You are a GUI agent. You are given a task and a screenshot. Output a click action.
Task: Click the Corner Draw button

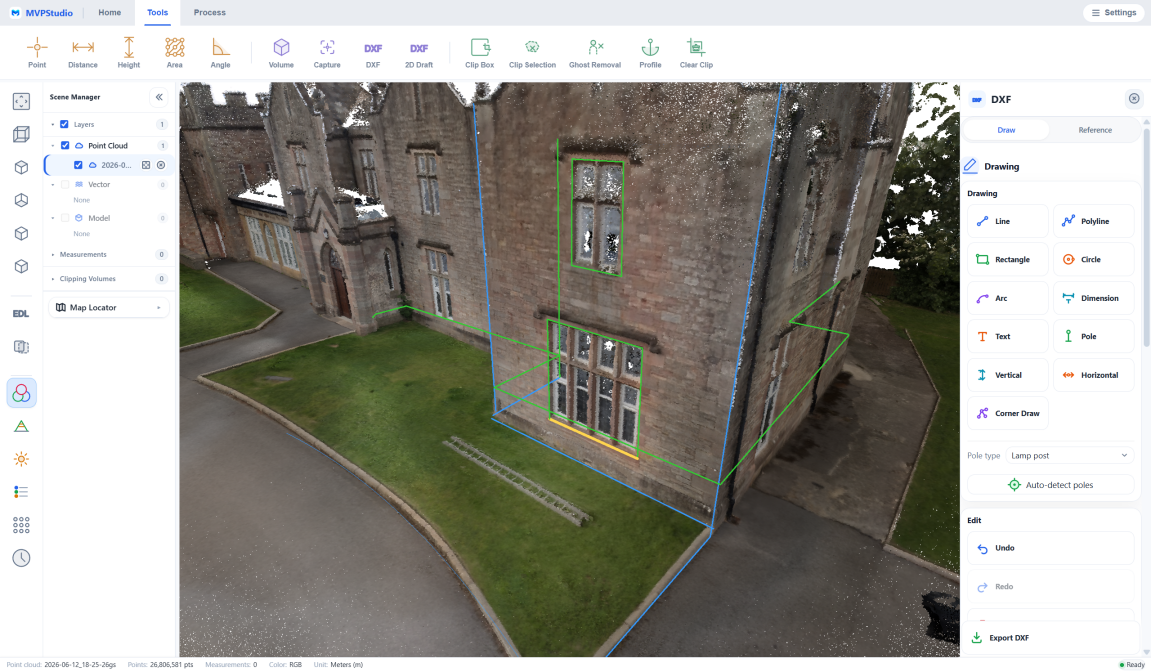[x=1007, y=413]
